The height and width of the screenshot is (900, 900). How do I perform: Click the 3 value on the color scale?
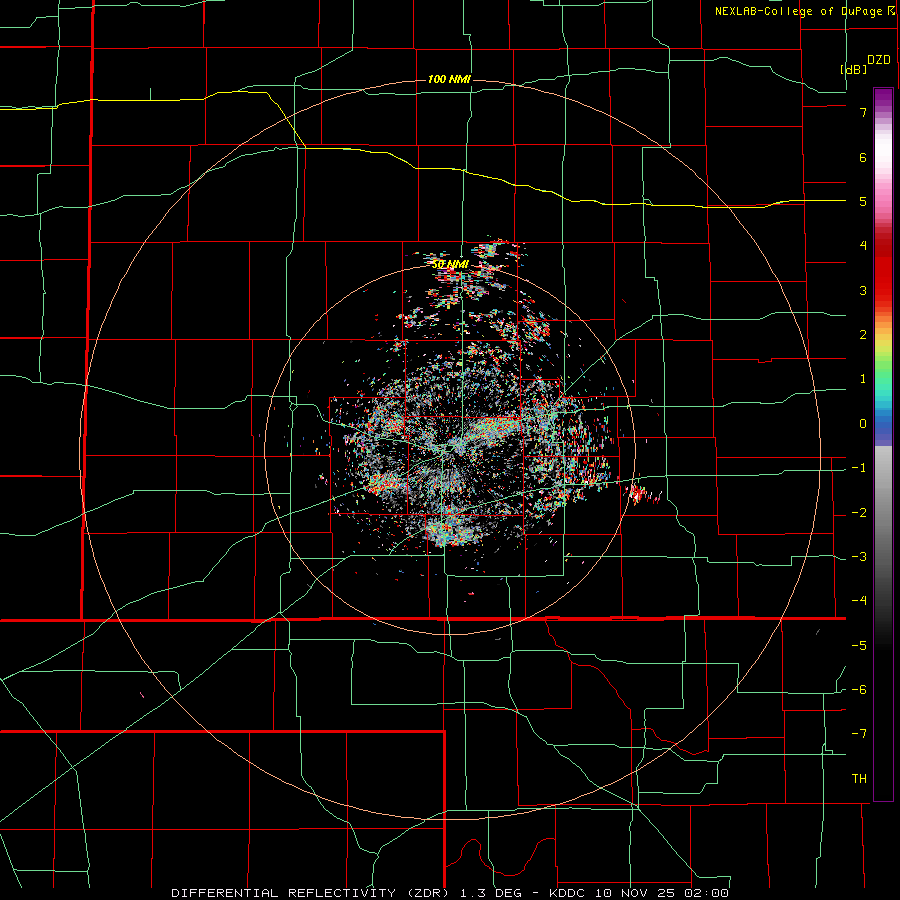click(x=863, y=290)
